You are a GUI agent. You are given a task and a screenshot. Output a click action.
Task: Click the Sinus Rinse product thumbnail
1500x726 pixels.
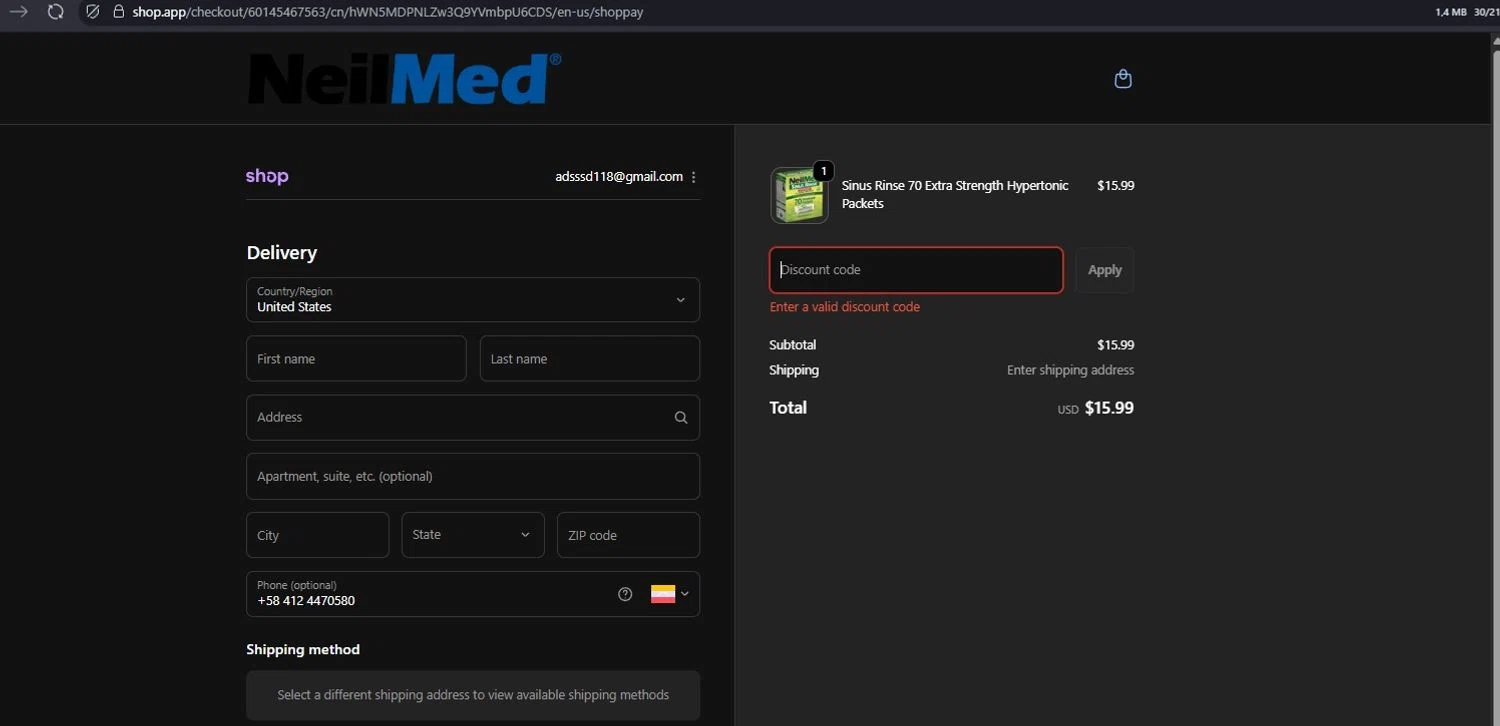(x=800, y=195)
